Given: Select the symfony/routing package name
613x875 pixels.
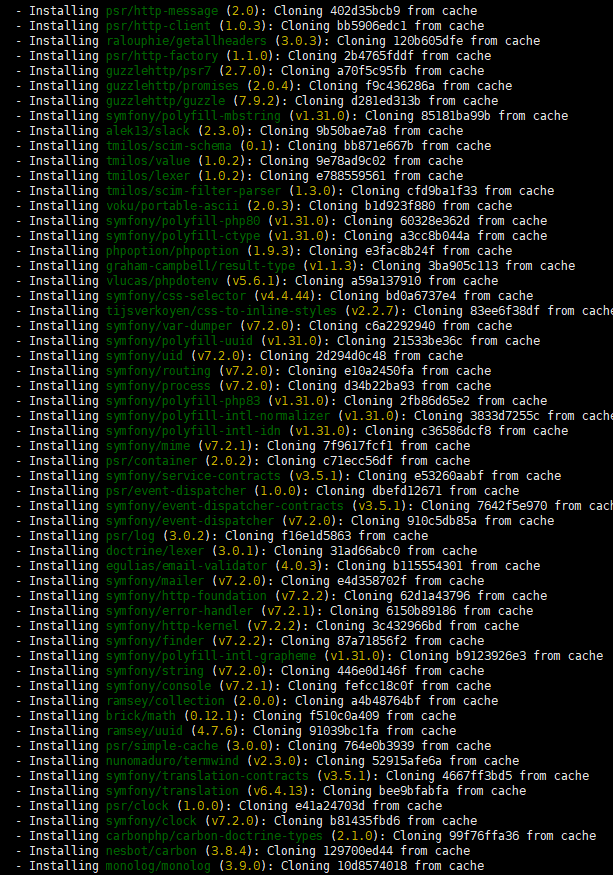Looking at the screenshot, I should pyautogui.click(x=159, y=372).
